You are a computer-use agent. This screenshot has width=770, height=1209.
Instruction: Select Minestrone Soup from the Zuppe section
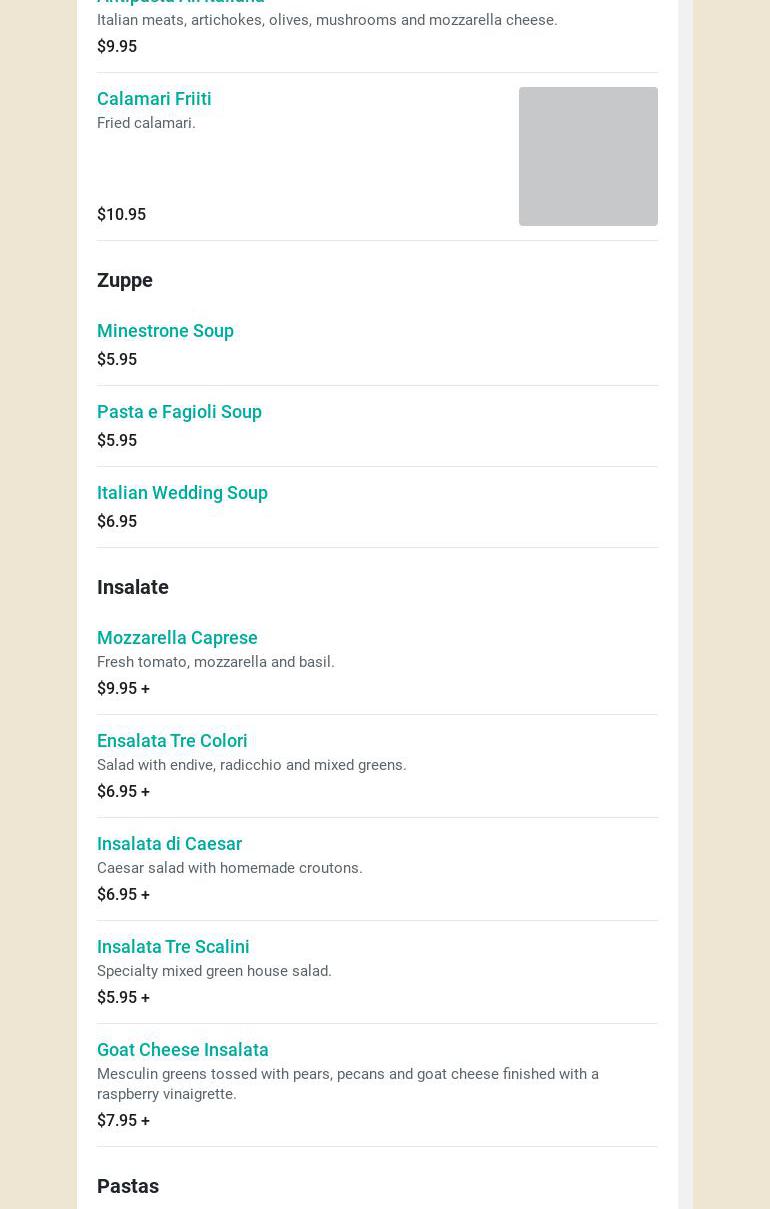tap(165, 331)
